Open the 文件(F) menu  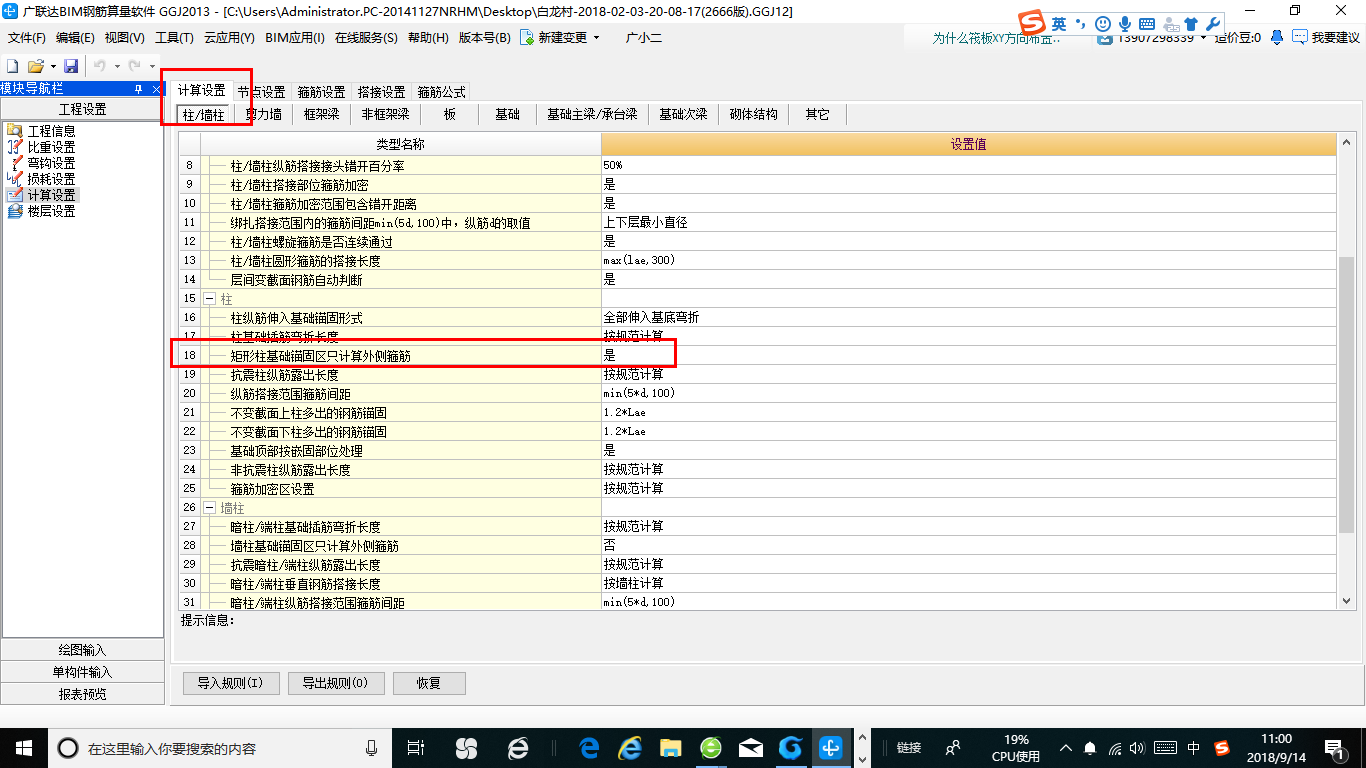pyautogui.click(x=27, y=38)
